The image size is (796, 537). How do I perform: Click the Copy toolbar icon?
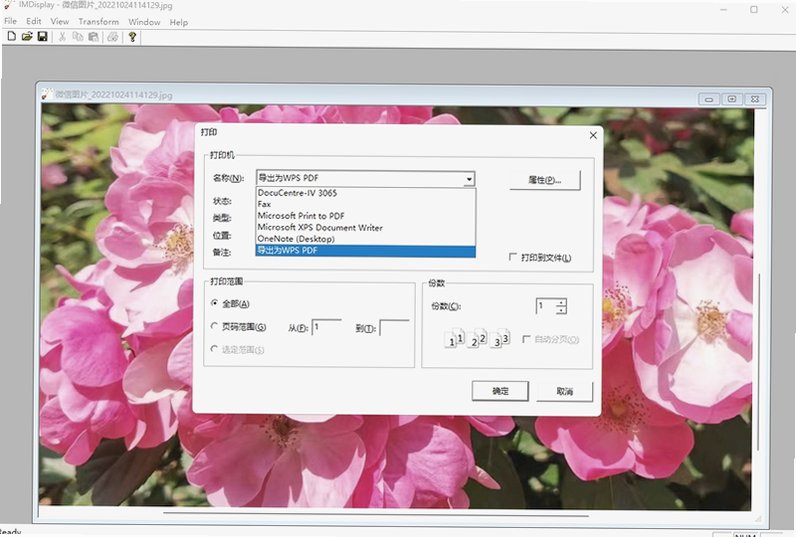78,37
